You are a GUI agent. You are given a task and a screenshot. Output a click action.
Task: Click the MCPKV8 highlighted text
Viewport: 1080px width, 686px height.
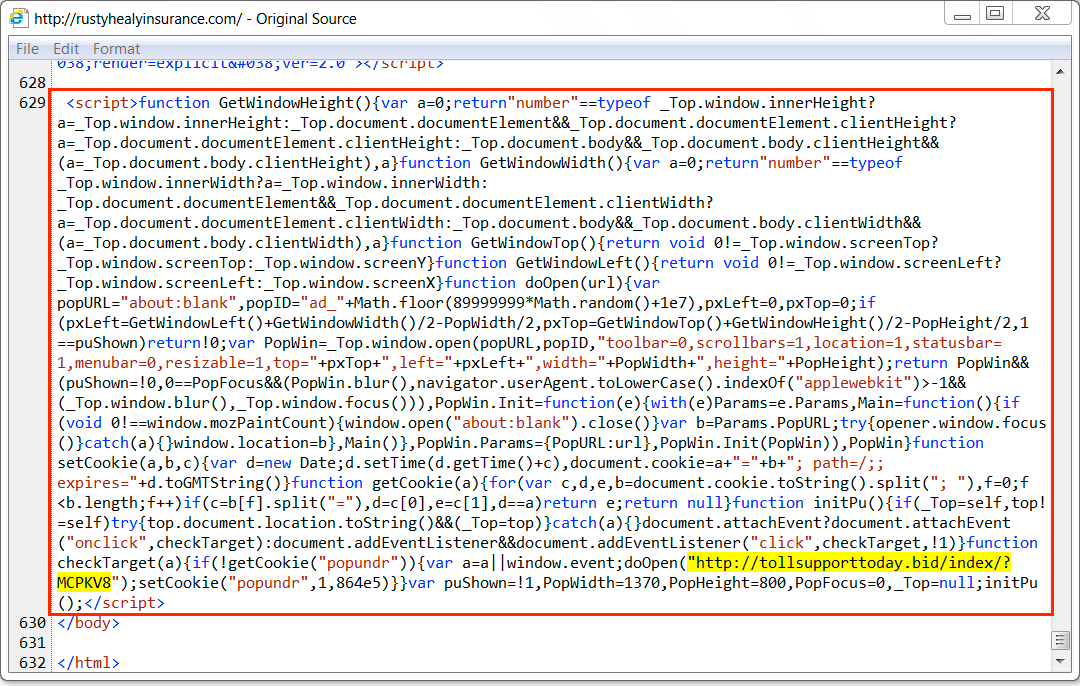pos(84,583)
